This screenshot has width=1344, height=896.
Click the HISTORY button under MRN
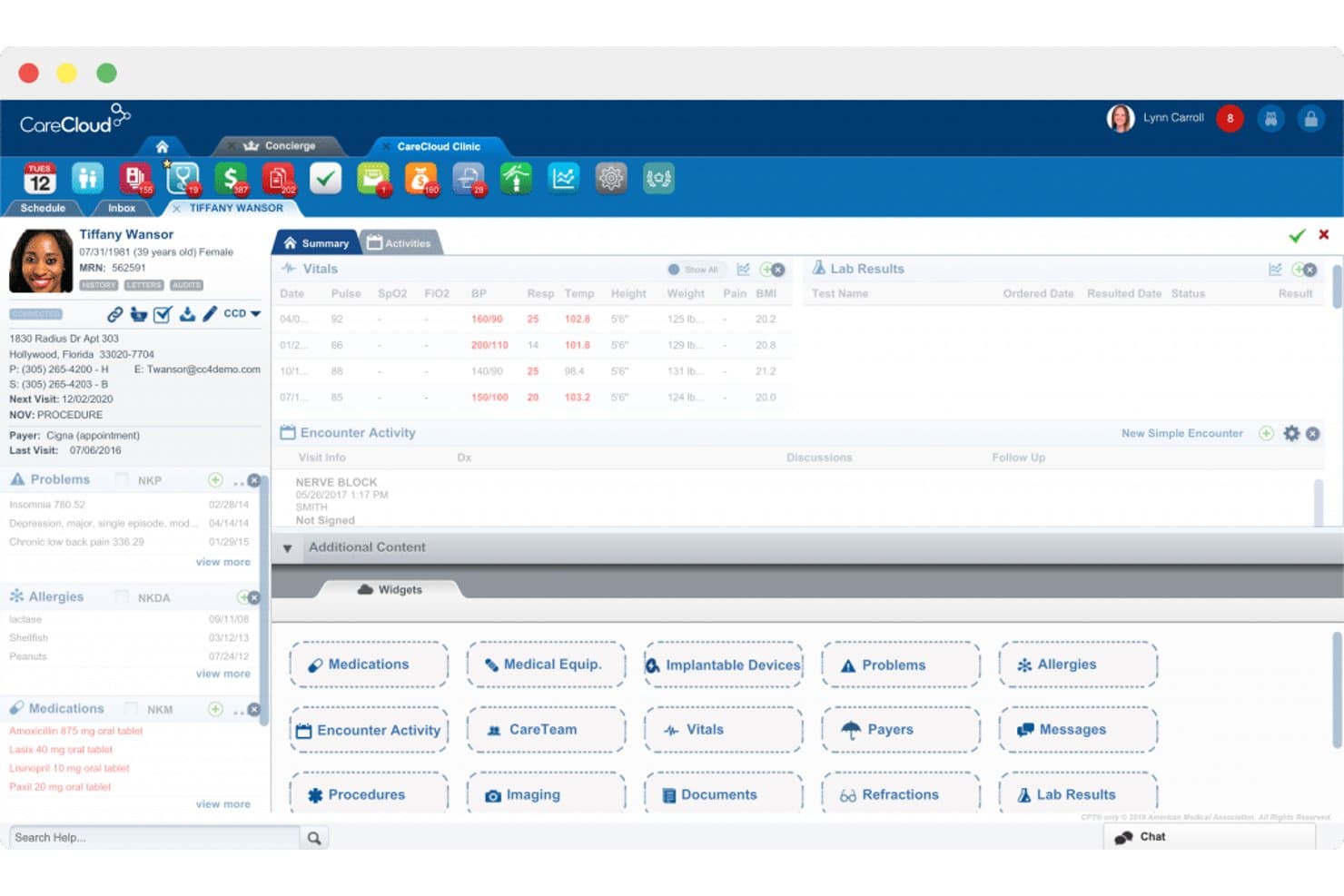[x=98, y=285]
